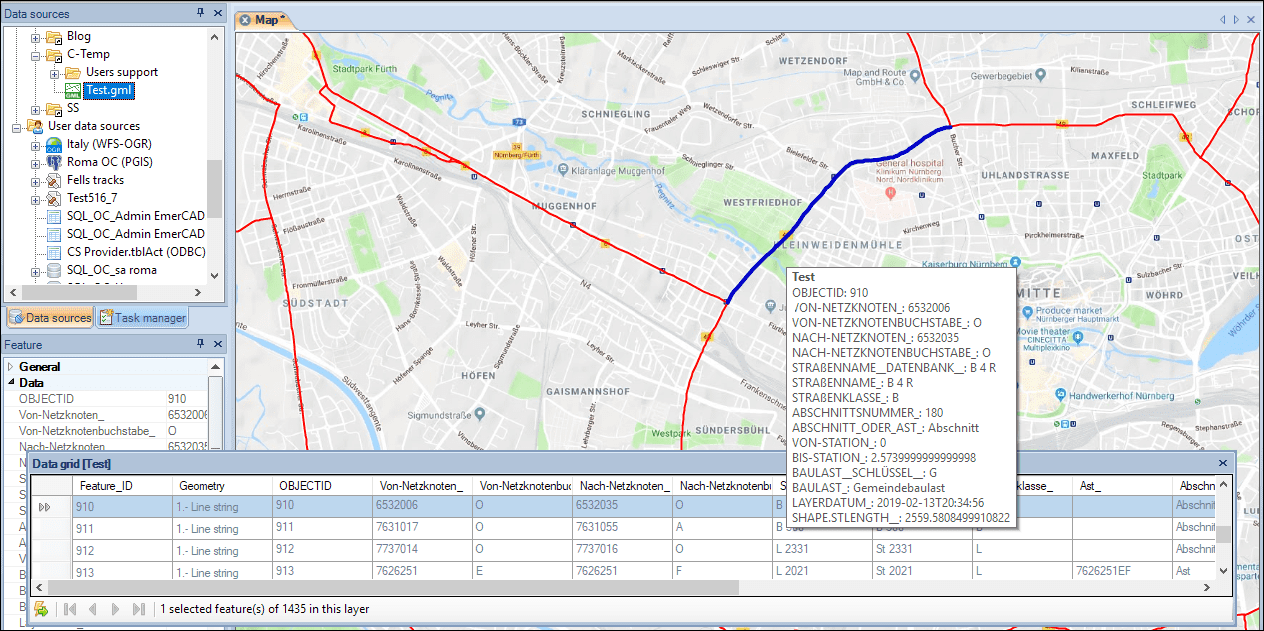
Task: Click the Roma OC PostGIS elephant icon
Action: pyautogui.click(x=53, y=163)
